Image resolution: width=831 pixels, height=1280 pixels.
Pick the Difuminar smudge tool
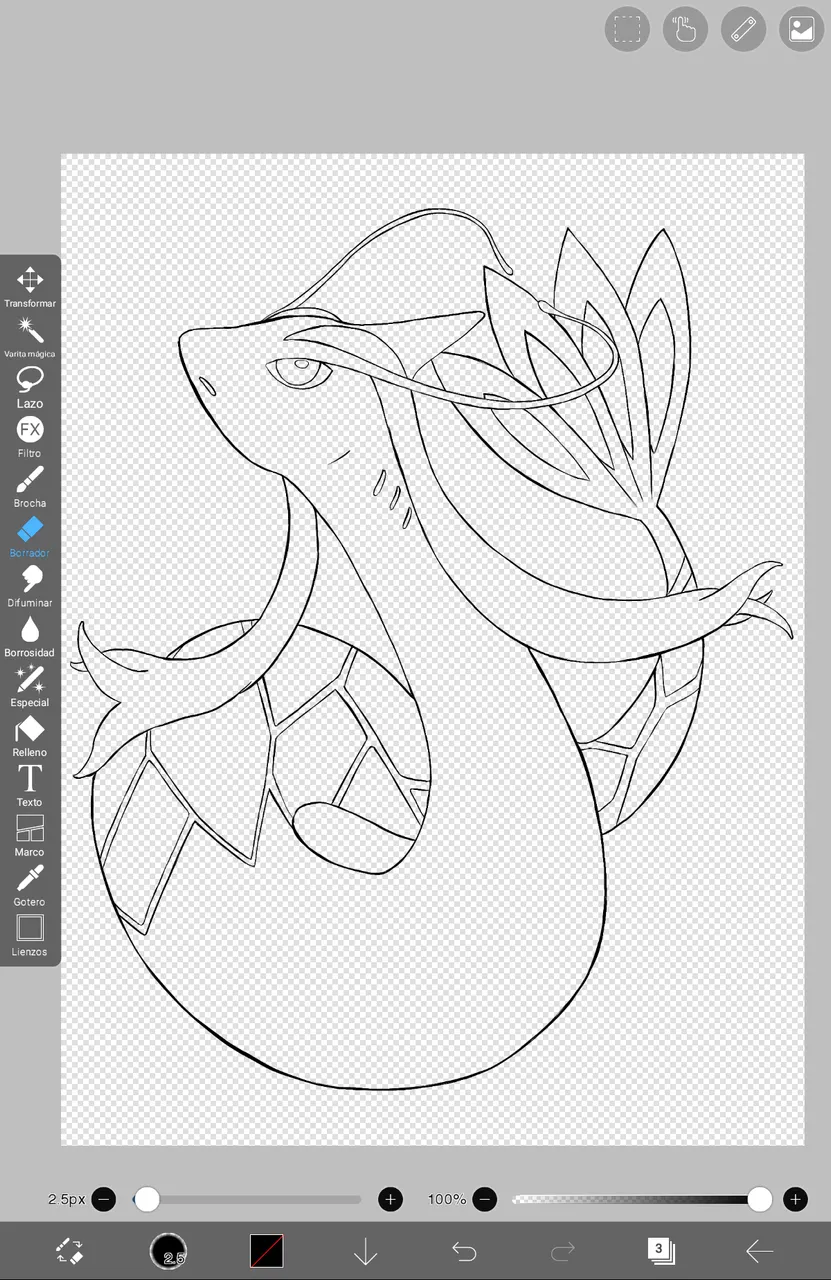30,586
